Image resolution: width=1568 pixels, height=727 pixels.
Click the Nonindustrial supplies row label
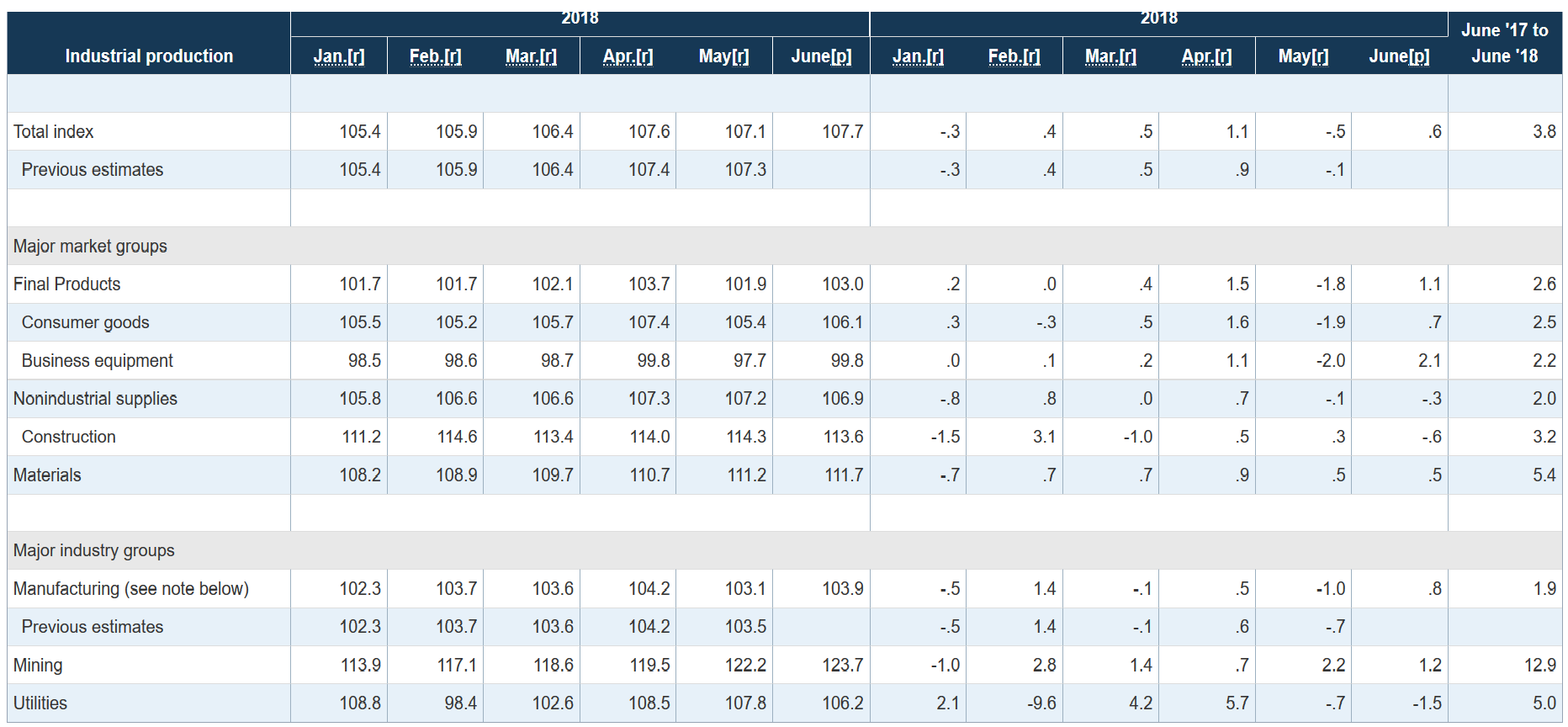95,399
